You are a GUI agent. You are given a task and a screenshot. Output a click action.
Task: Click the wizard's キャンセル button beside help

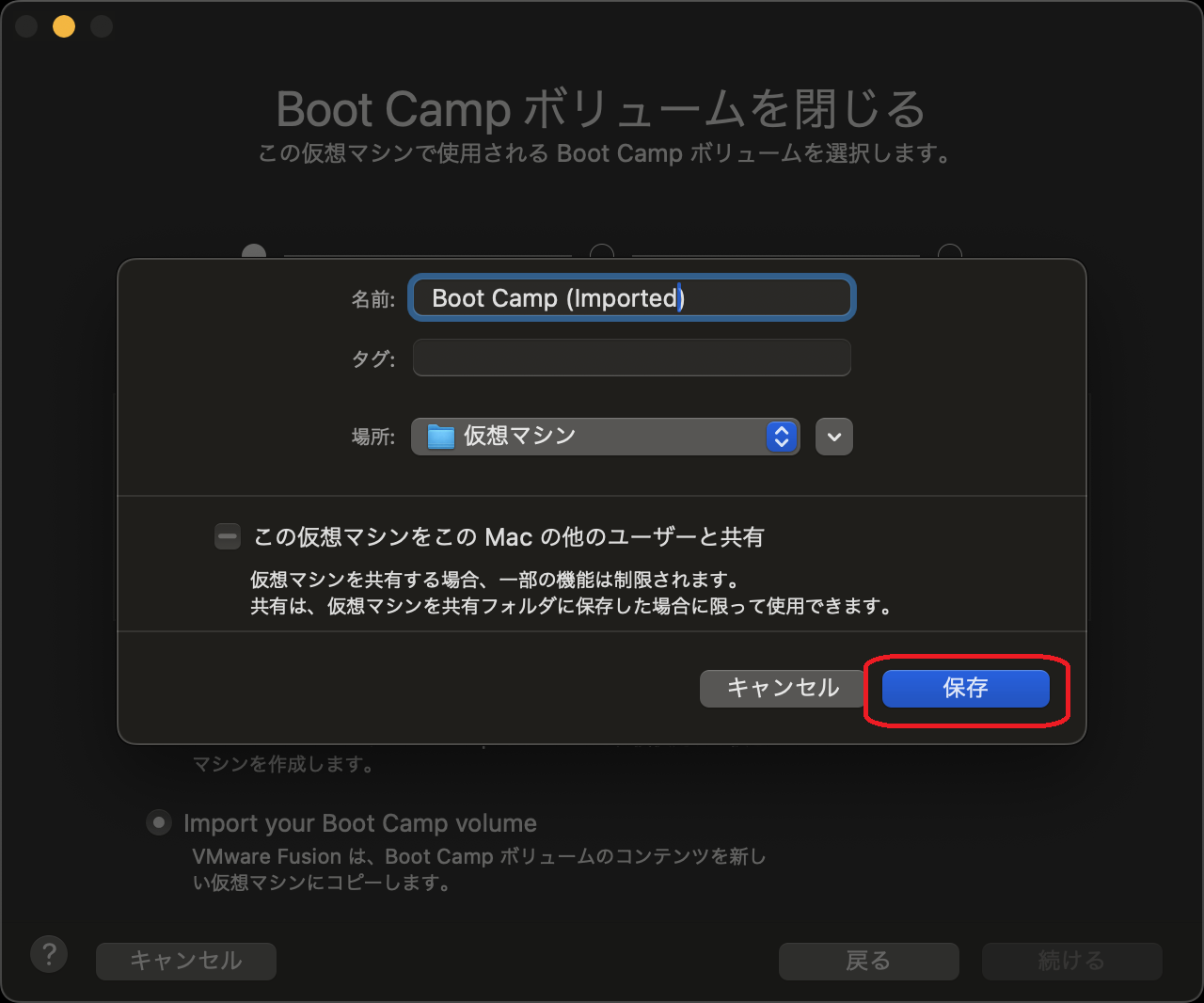pos(186,961)
